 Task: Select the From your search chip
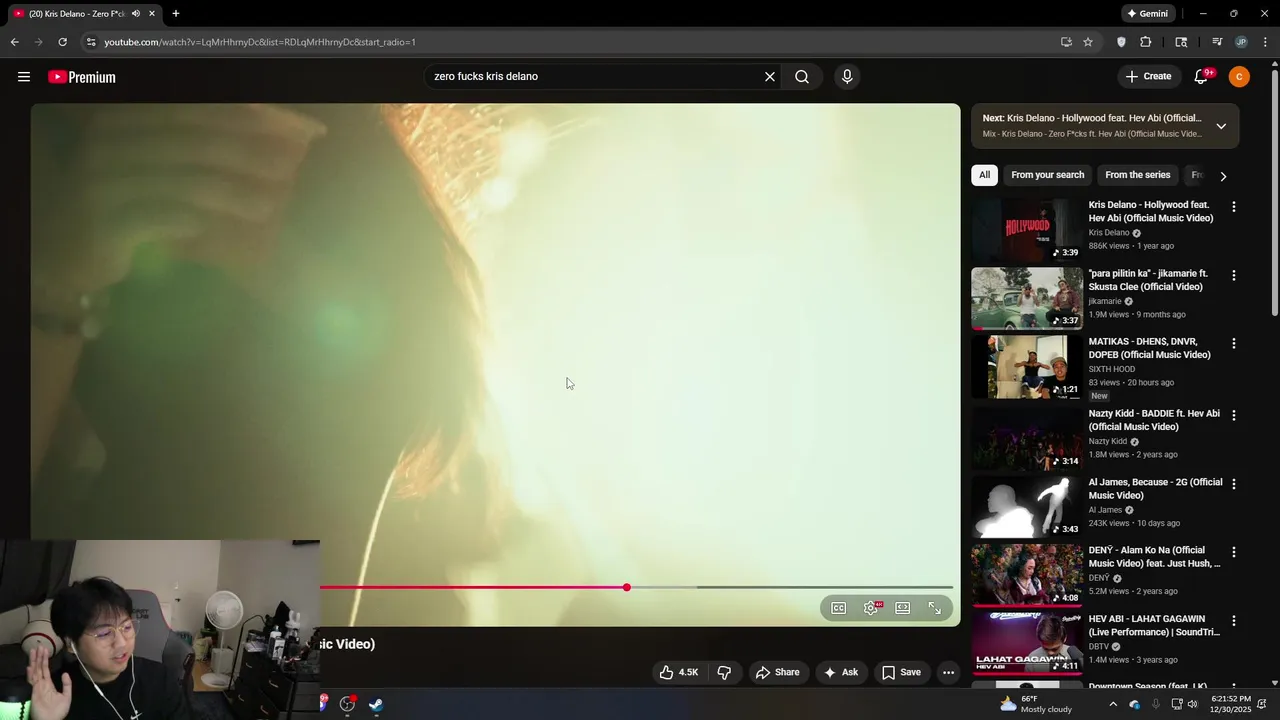point(1047,175)
